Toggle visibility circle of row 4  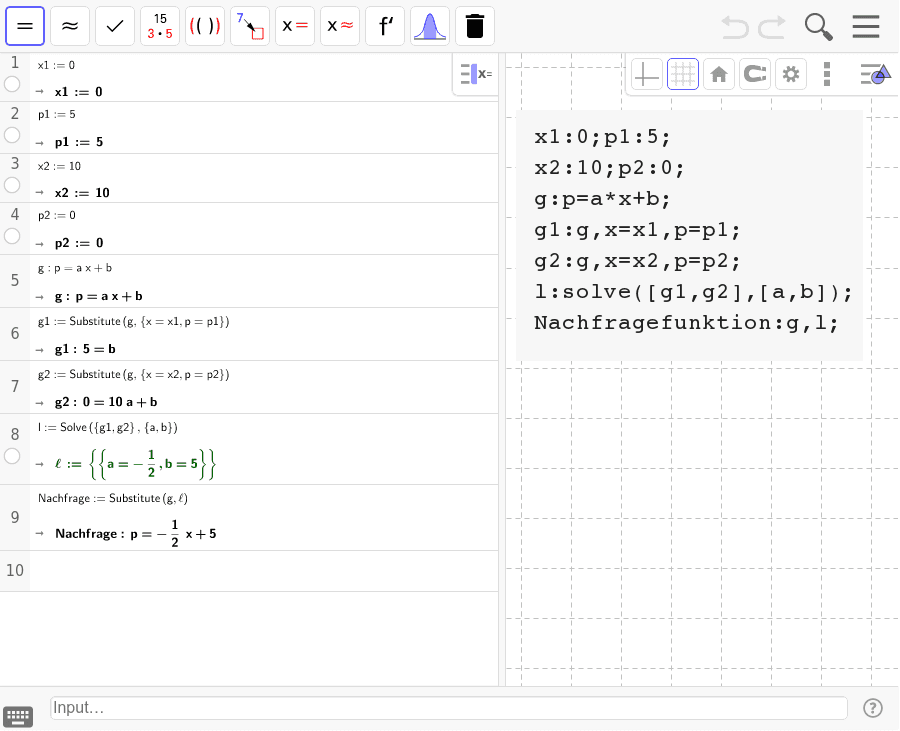point(12,236)
